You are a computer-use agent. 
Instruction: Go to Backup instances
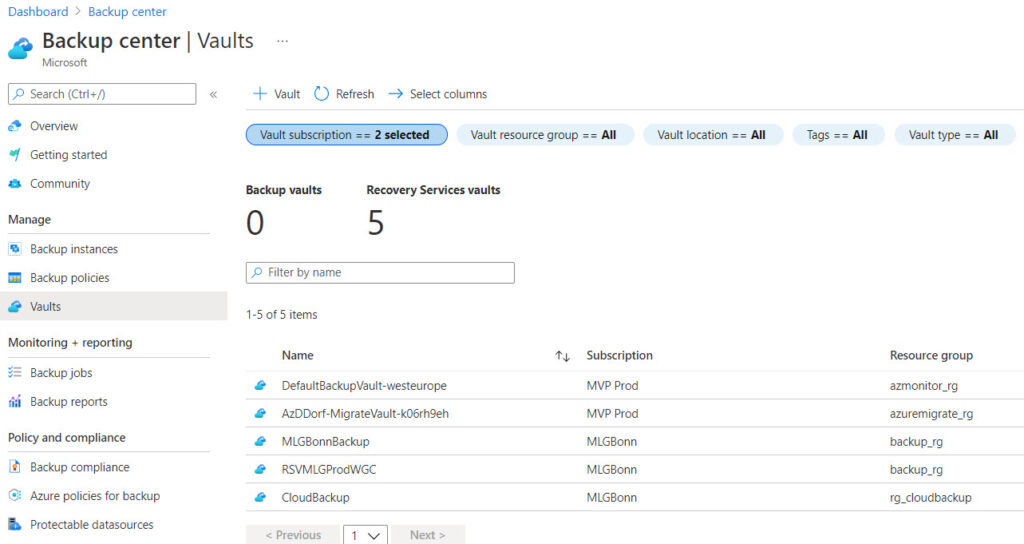click(74, 249)
